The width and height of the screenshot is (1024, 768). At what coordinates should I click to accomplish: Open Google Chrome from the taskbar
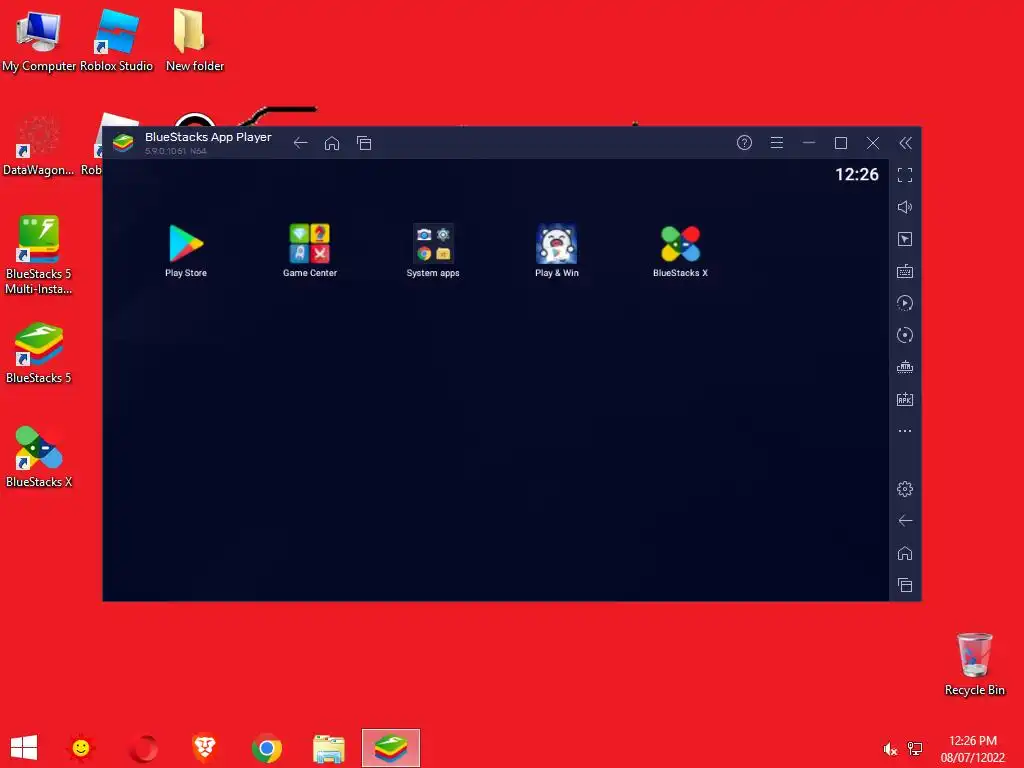pyautogui.click(x=266, y=748)
